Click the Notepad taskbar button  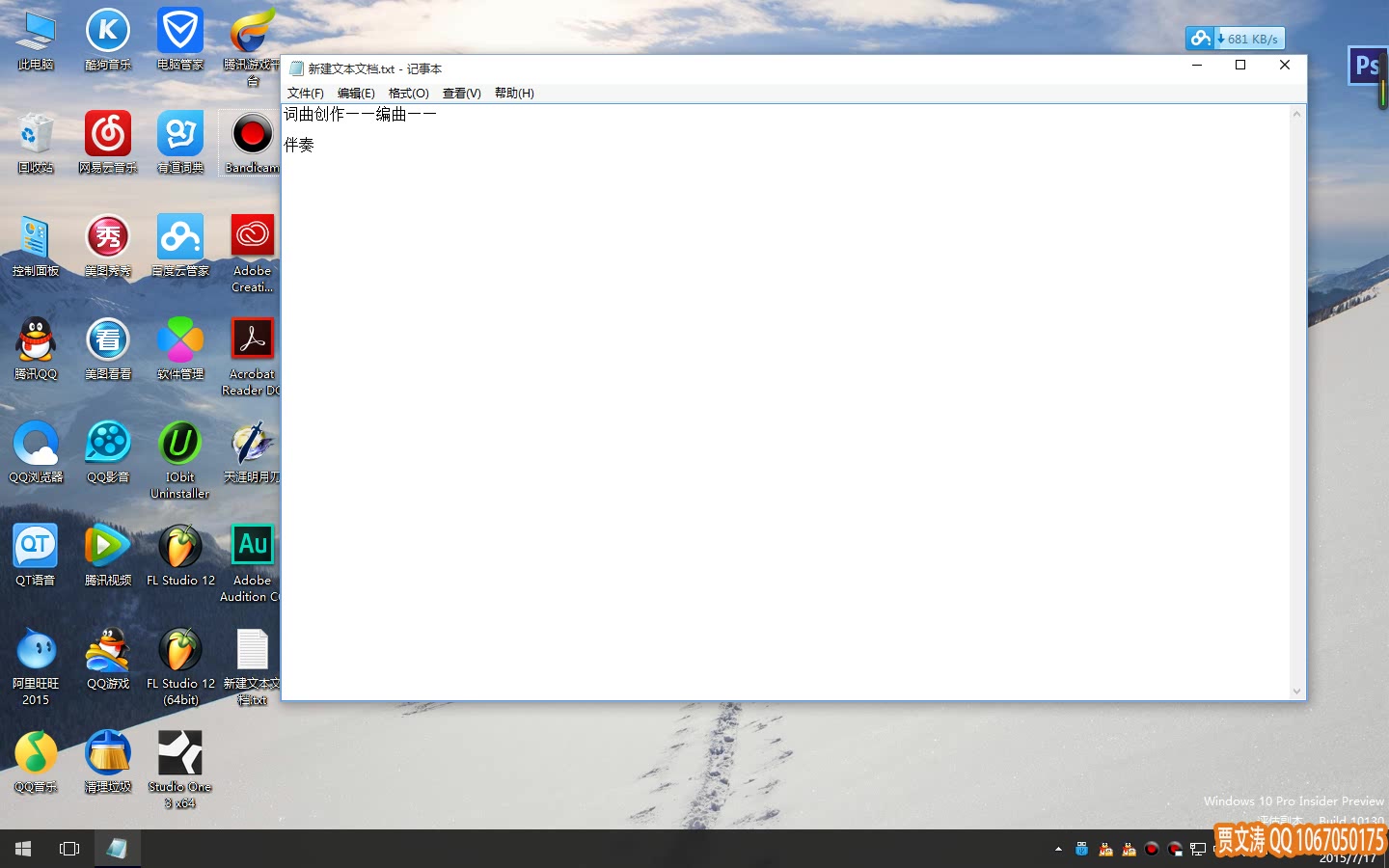click(x=117, y=849)
